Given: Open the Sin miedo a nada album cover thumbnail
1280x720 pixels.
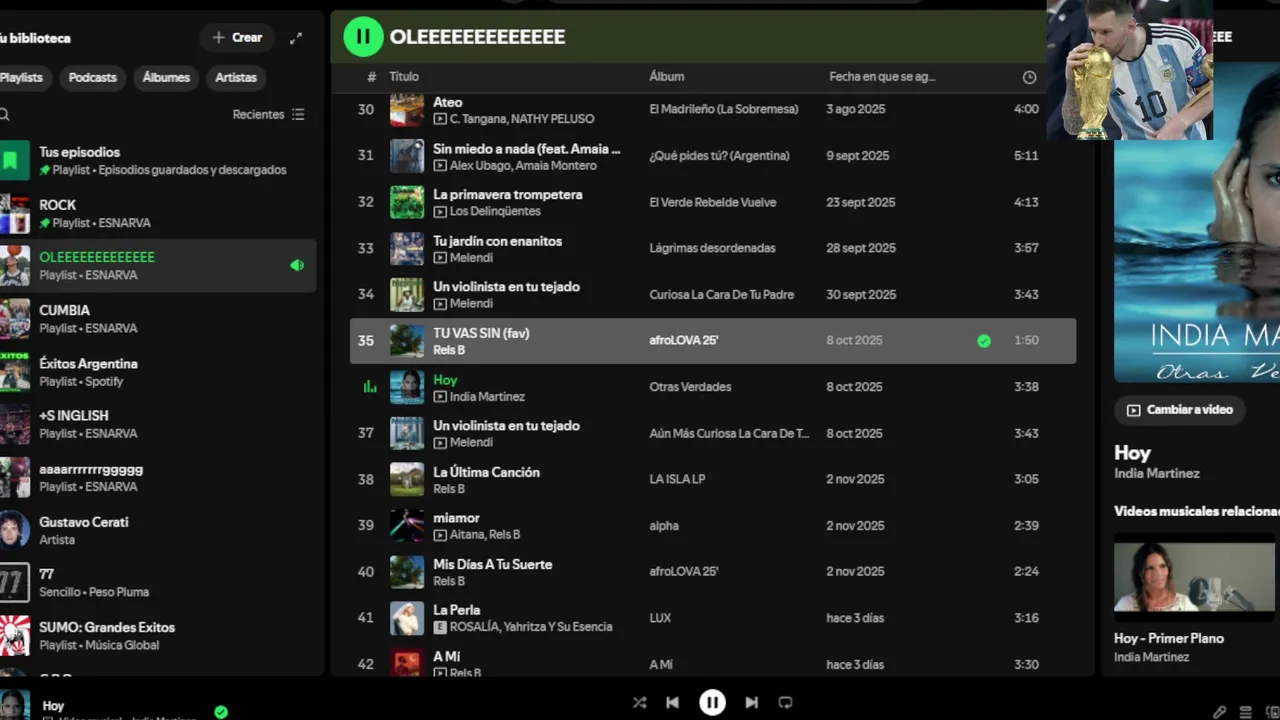Looking at the screenshot, I should [x=407, y=155].
